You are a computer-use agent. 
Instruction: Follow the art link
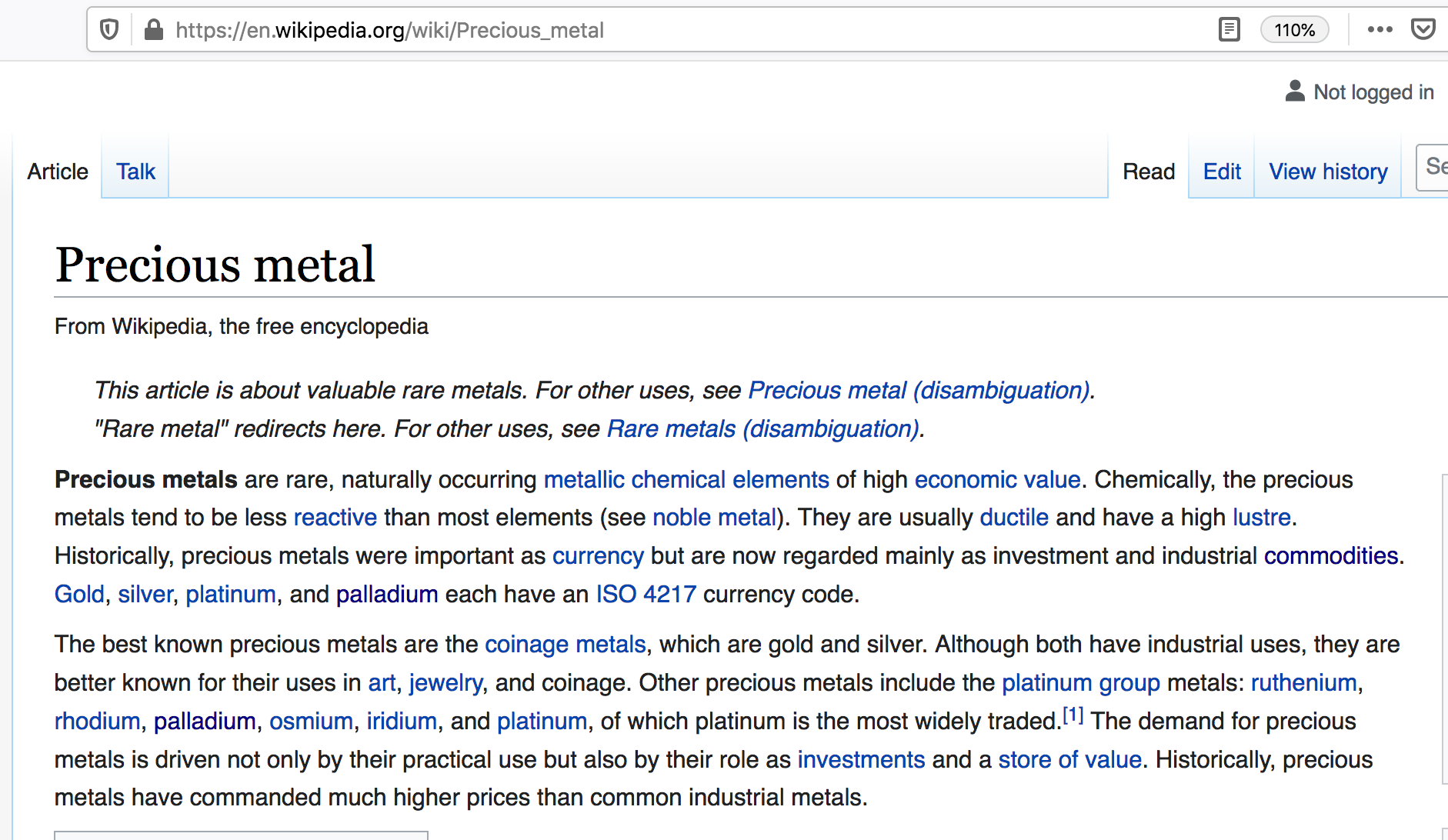point(382,683)
